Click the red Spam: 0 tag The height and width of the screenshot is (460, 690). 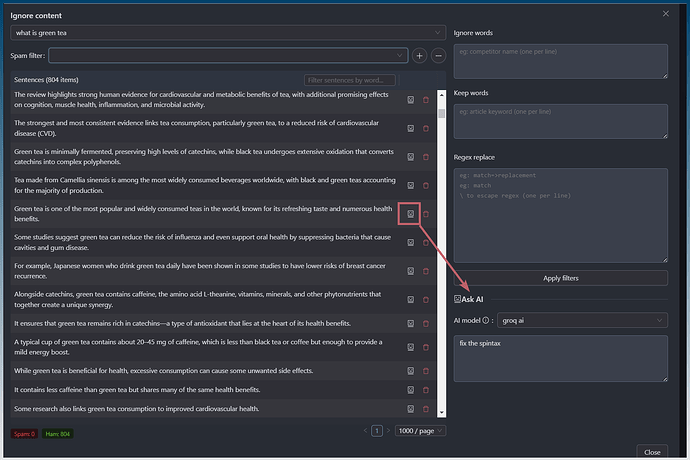[25, 434]
